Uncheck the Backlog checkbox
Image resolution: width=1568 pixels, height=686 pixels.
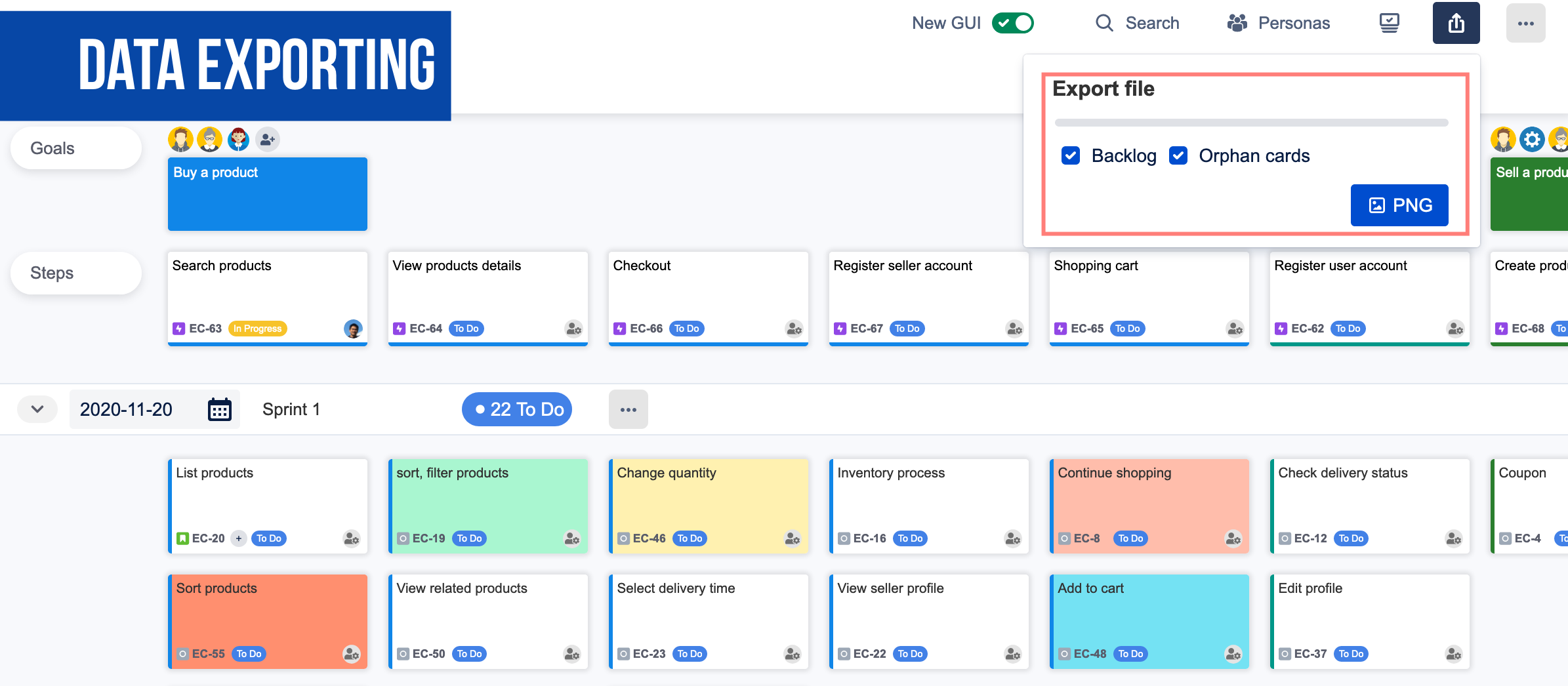click(x=1071, y=156)
